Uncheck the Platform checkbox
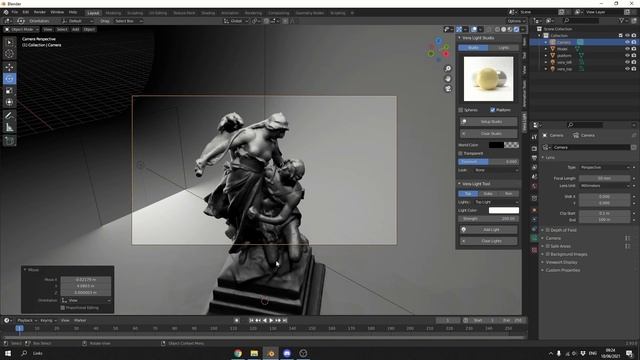Image resolution: width=640 pixels, height=360 pixels. coord(493,110)
